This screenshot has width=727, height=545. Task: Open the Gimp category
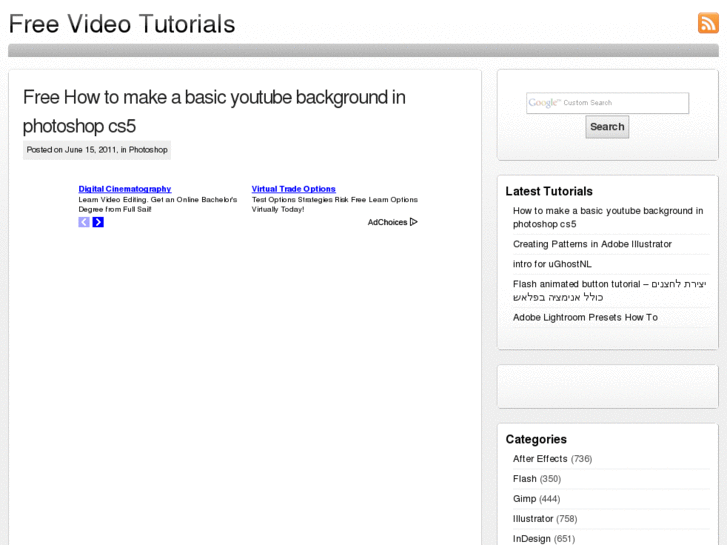tap(524, 499)
